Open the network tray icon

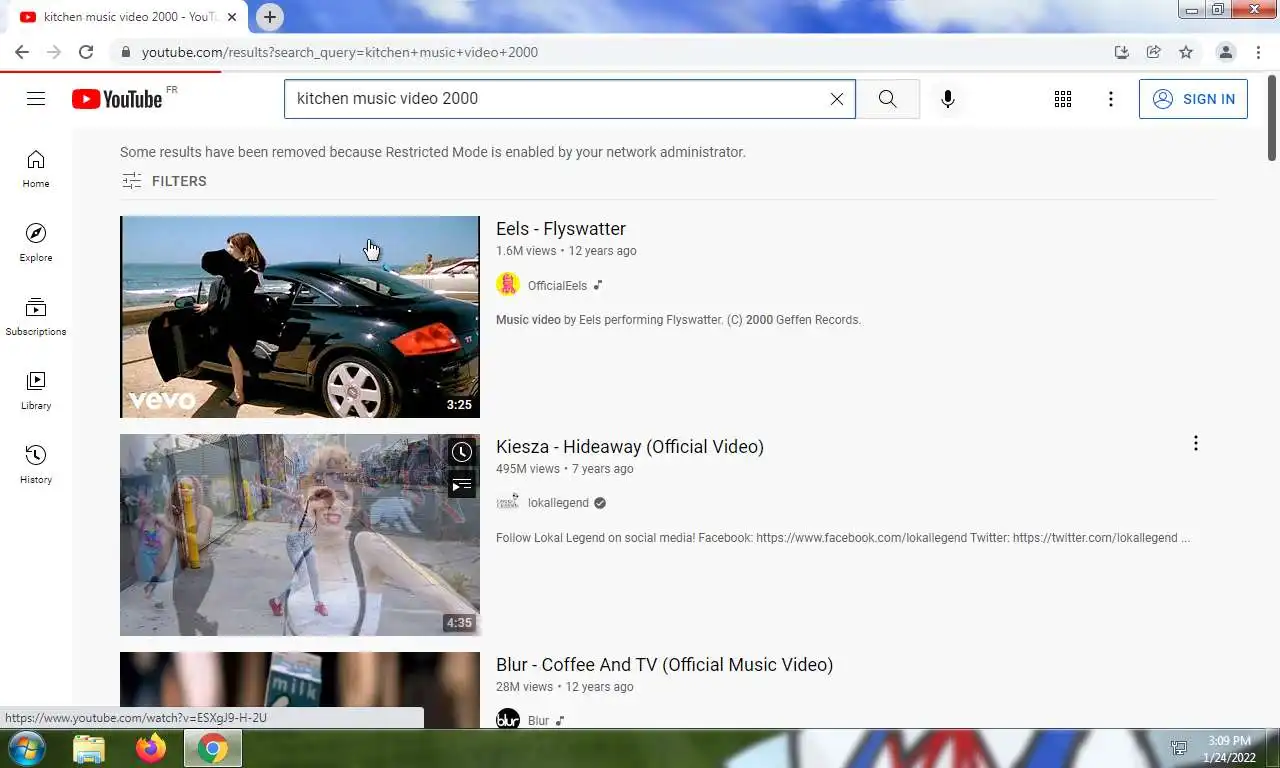[1179, 748]
